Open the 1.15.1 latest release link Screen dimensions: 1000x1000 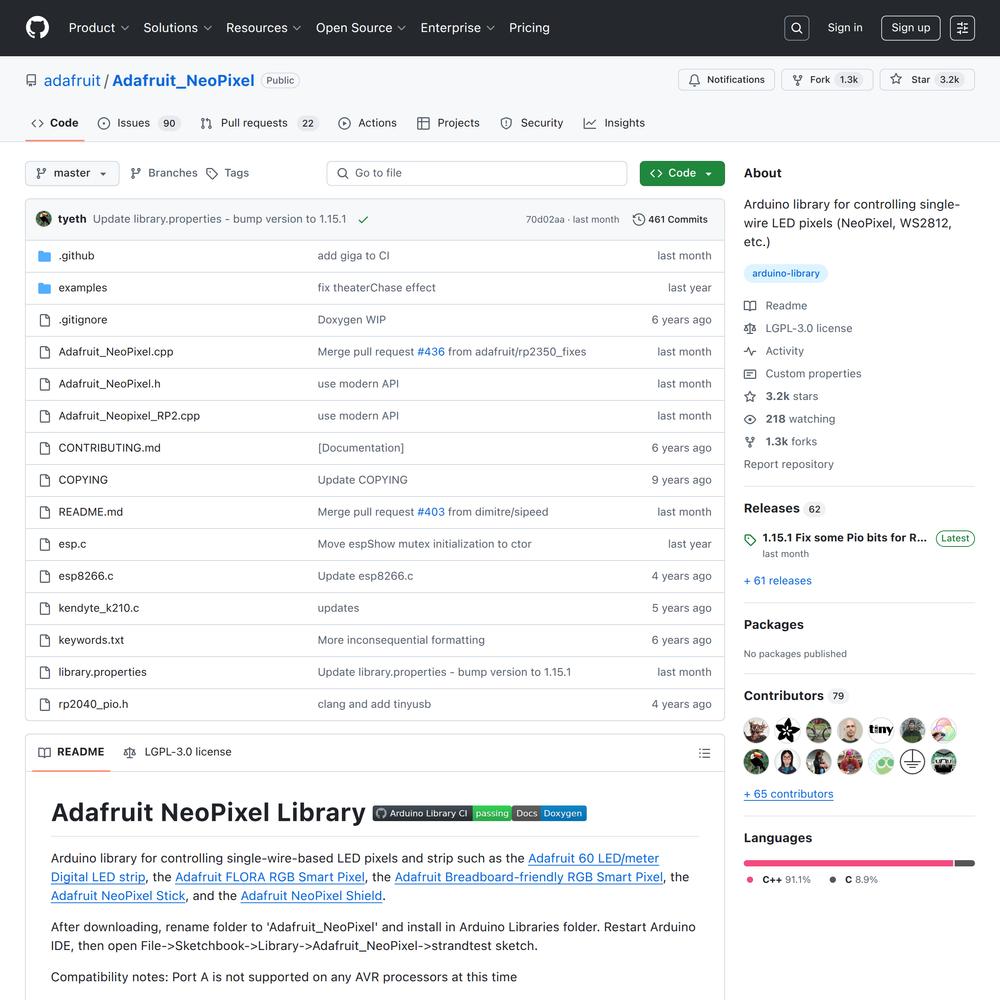coord(844,538)
